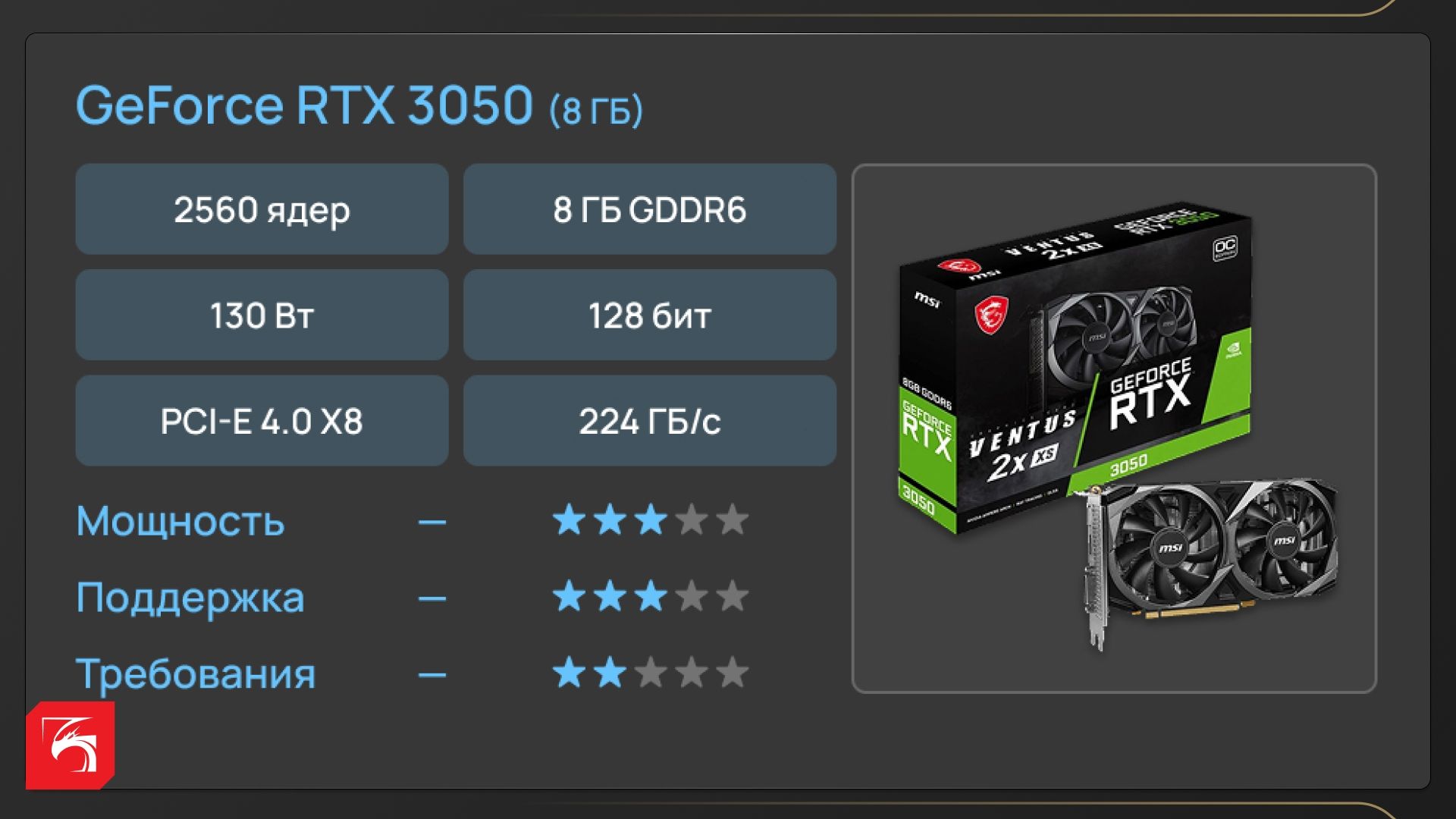Click fifth gray star in Требования rating

point(732,673)
